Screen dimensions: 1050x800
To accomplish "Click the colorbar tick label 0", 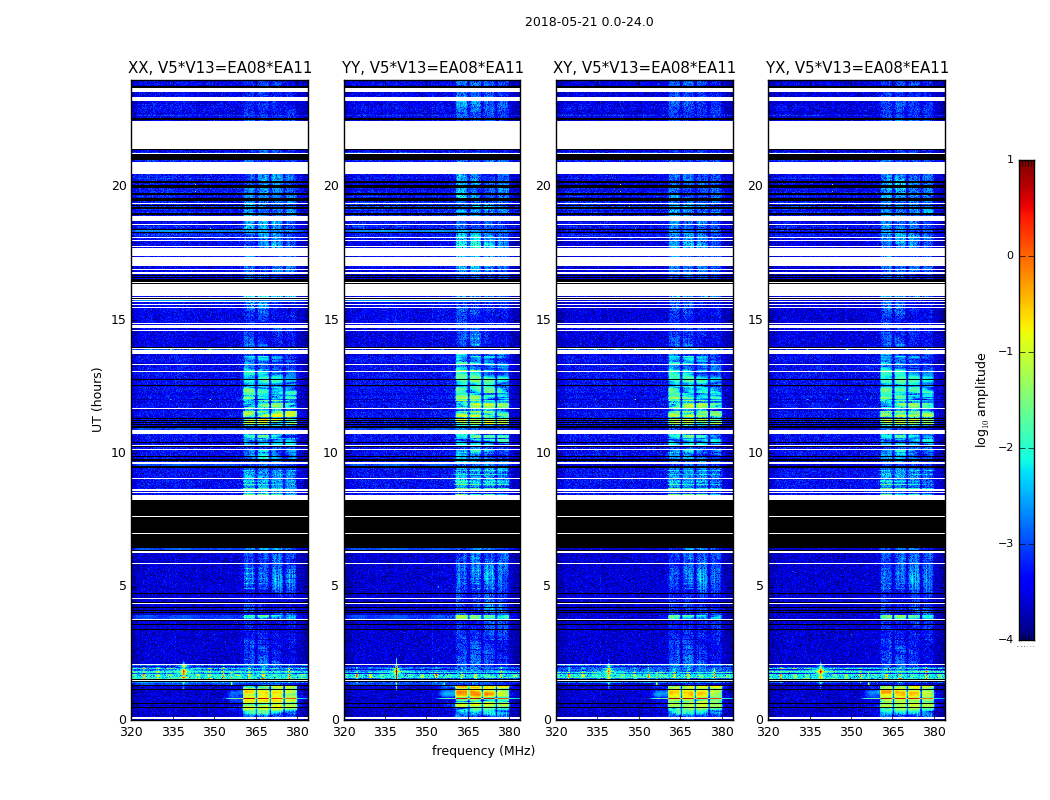I will point(1010,256).
